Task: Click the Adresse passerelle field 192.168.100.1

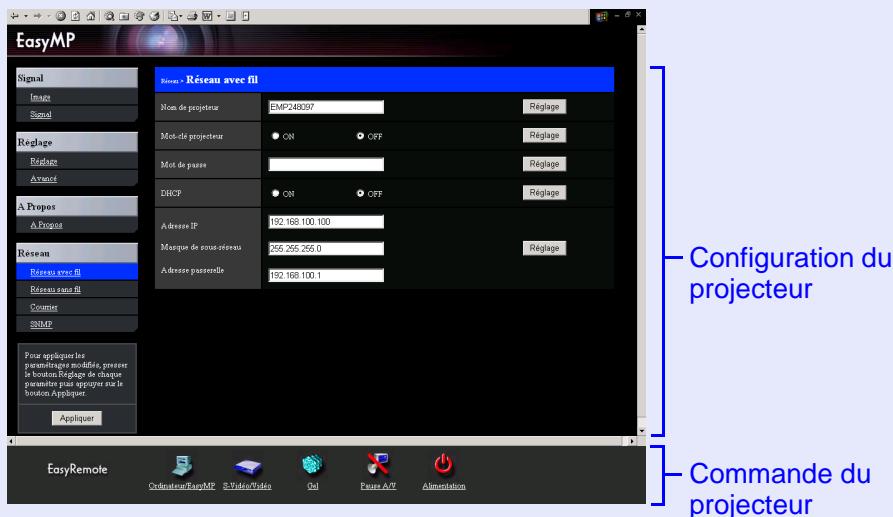Action: [326, 276]
